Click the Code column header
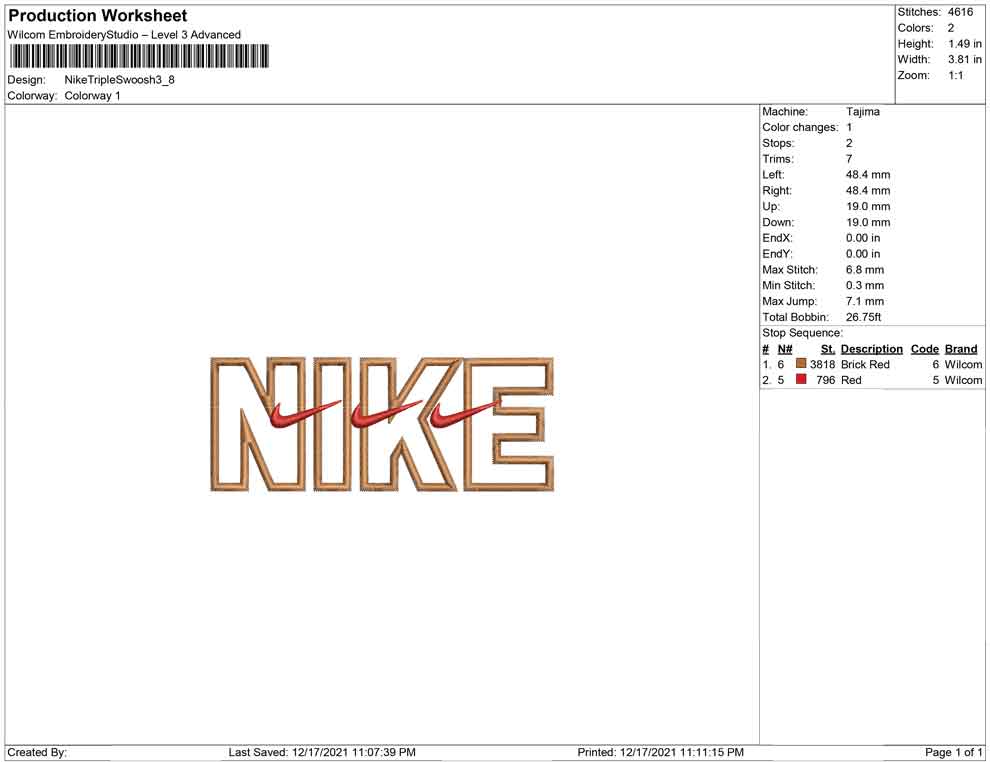This screenshot has width=990, height=762. click(924, 348)
